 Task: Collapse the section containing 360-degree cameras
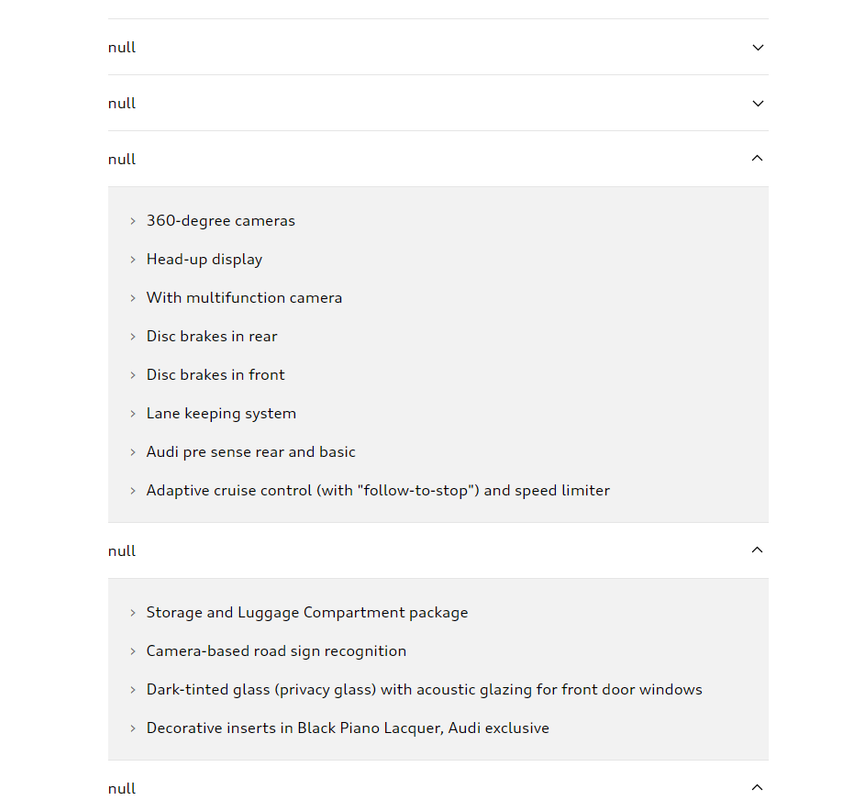coord(757,158)
